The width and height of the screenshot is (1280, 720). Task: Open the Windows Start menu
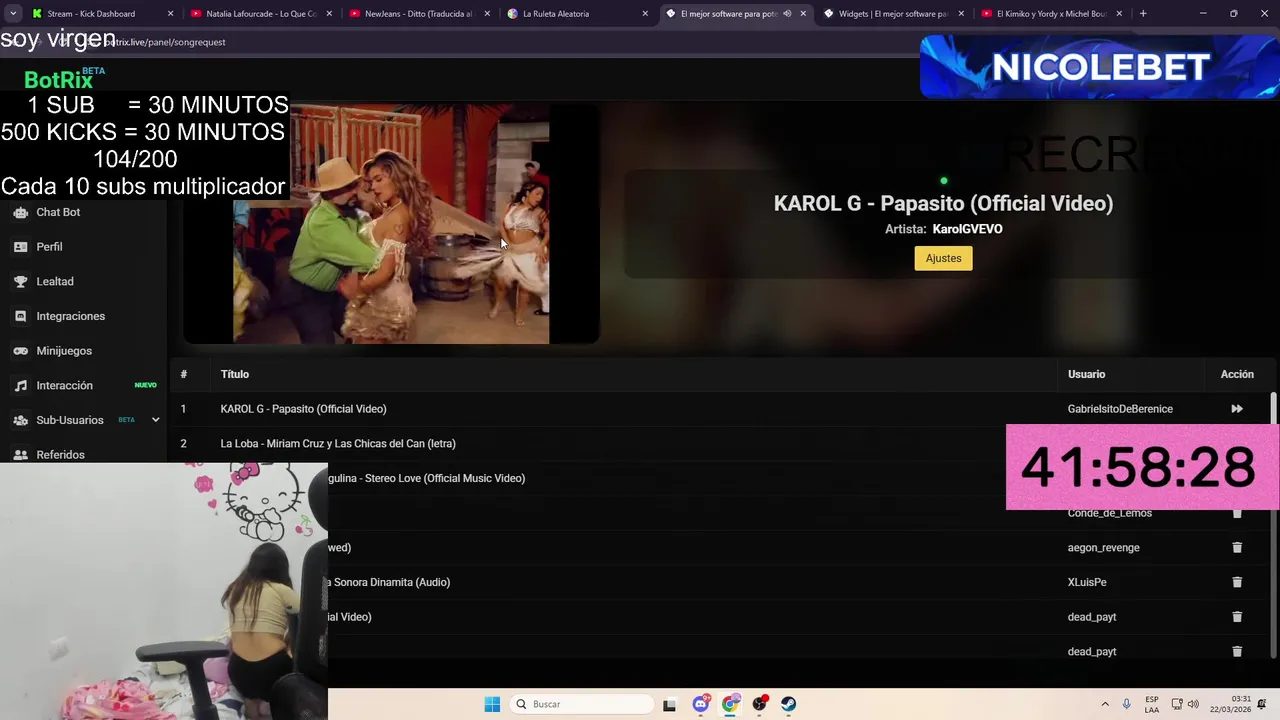(x=492, y=704)
